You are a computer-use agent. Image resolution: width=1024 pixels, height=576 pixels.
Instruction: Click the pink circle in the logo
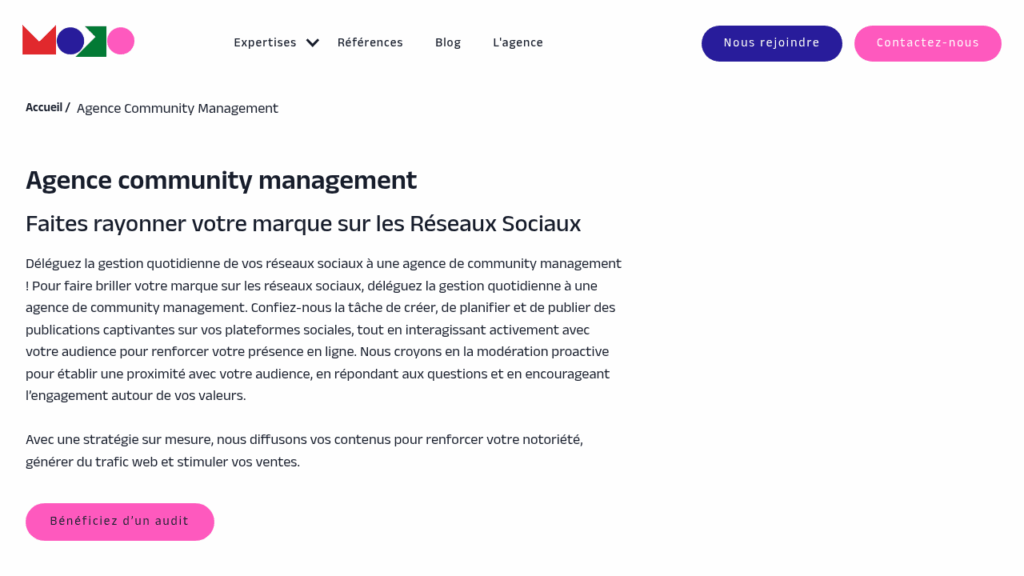pos(121,42)
